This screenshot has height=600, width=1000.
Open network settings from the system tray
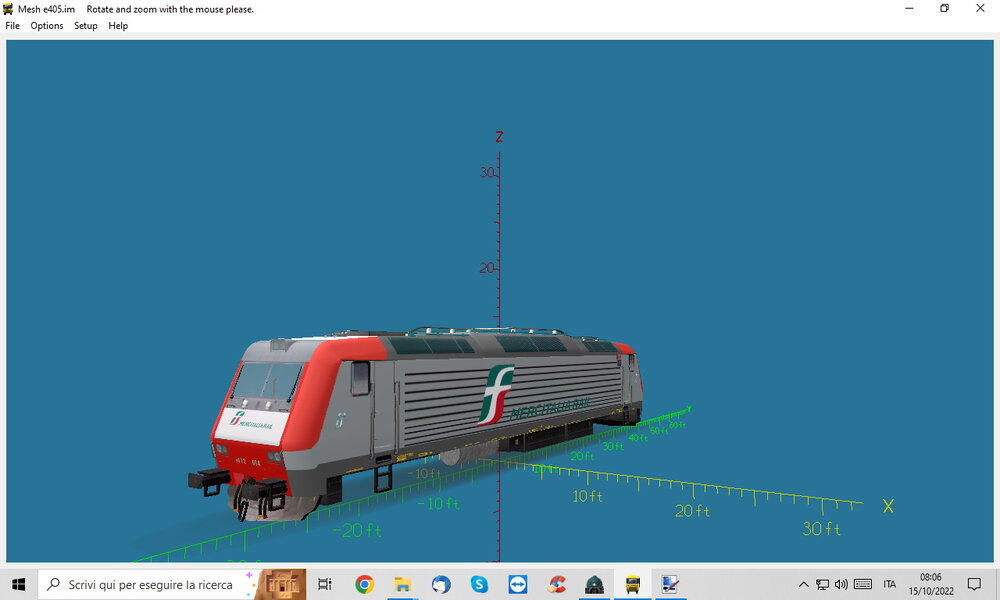pyautogui.click(x=823, y=584)
